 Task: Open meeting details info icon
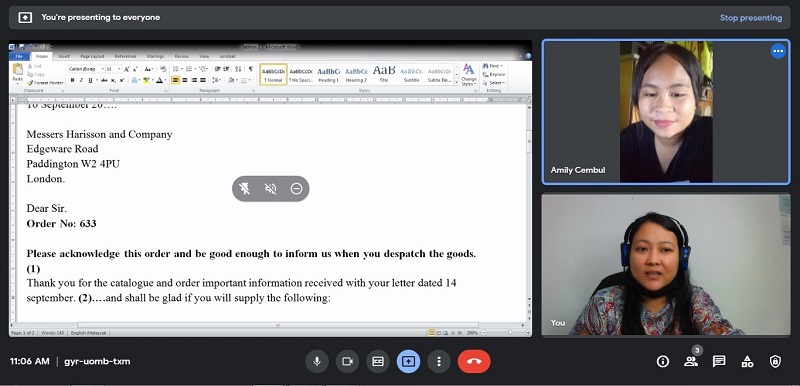(663, 362)
